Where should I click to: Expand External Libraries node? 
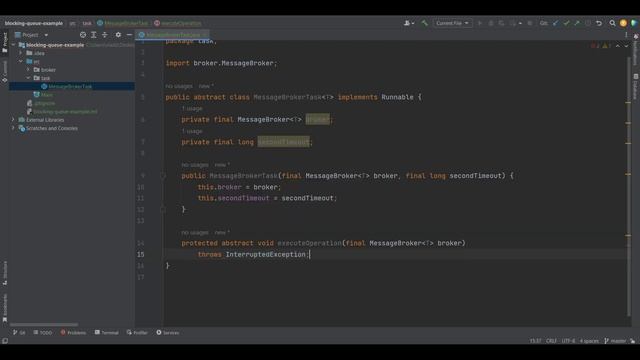click(13, 120)
